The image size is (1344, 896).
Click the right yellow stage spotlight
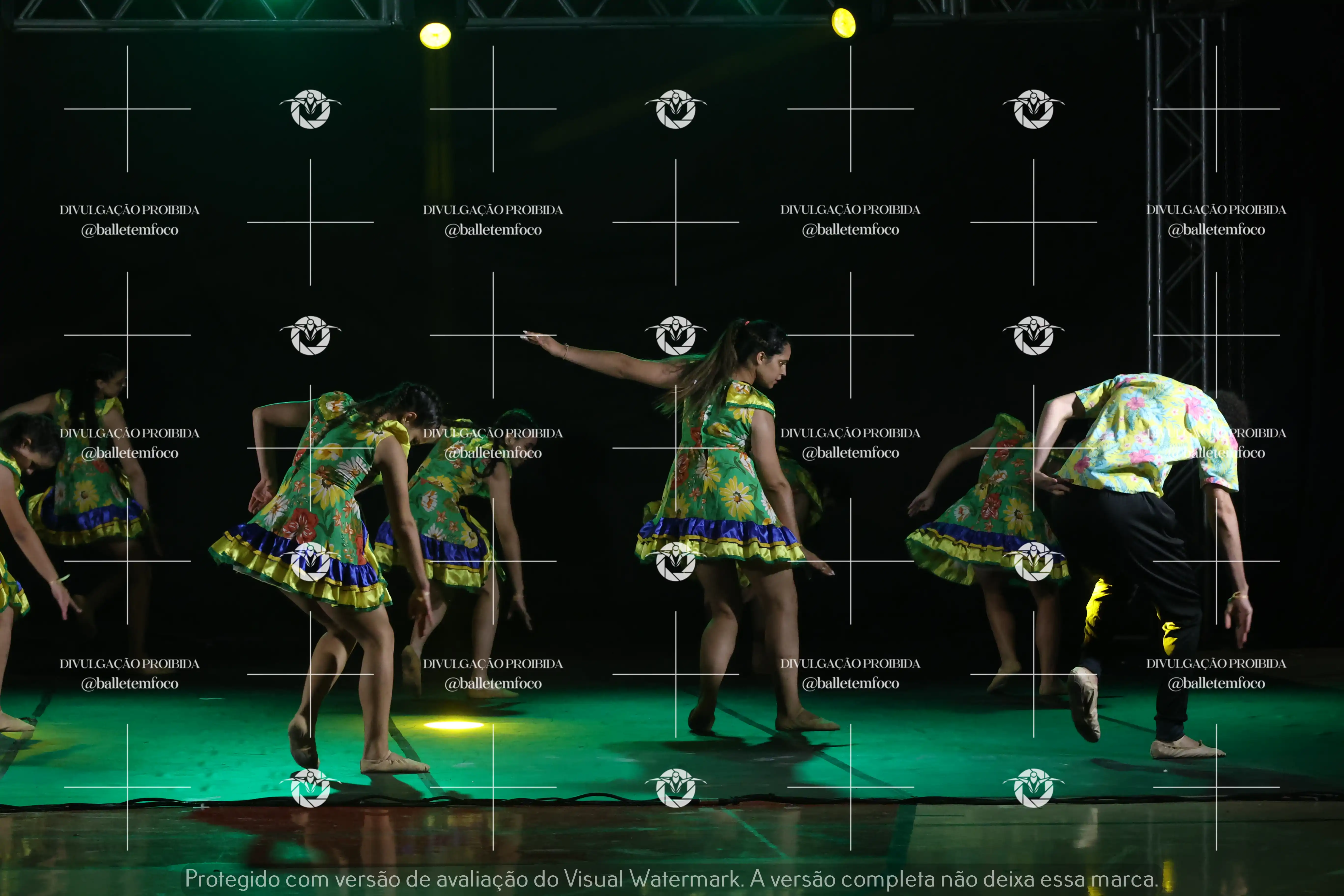843,23
